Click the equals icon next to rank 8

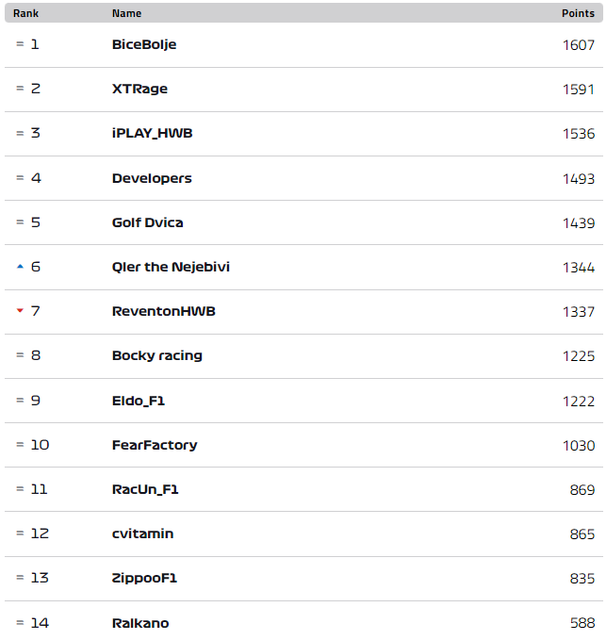(x=20, y=355)
